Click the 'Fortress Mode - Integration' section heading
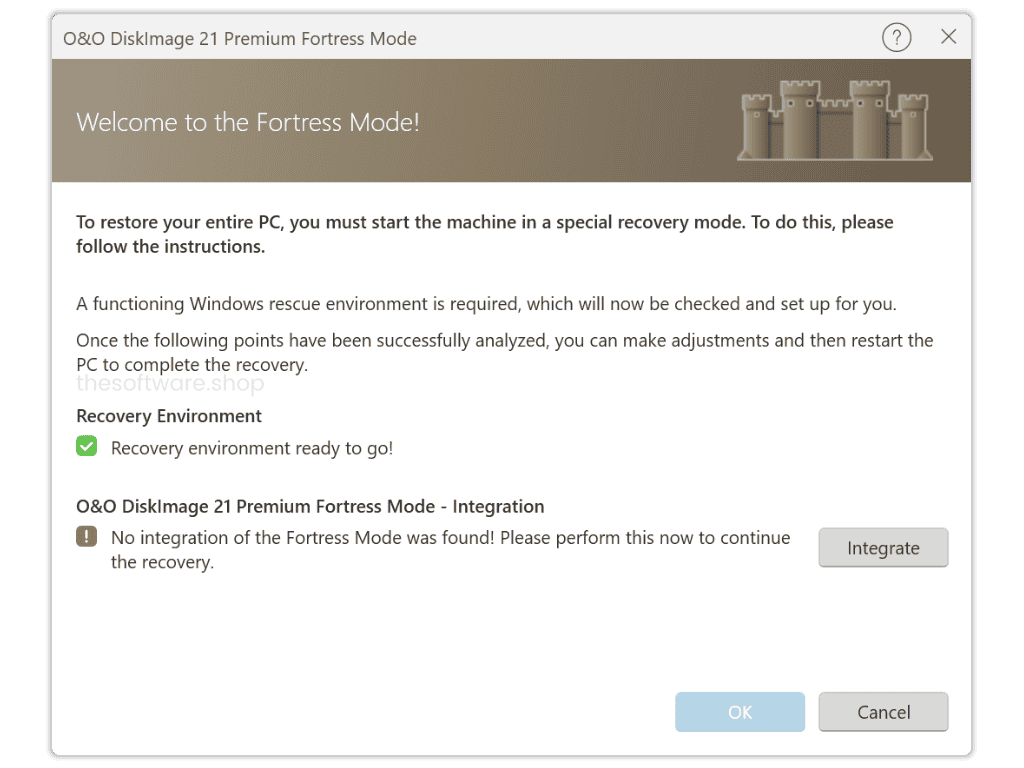The width and height of the screenshot is (1024, 768). (x=310, y=507)
